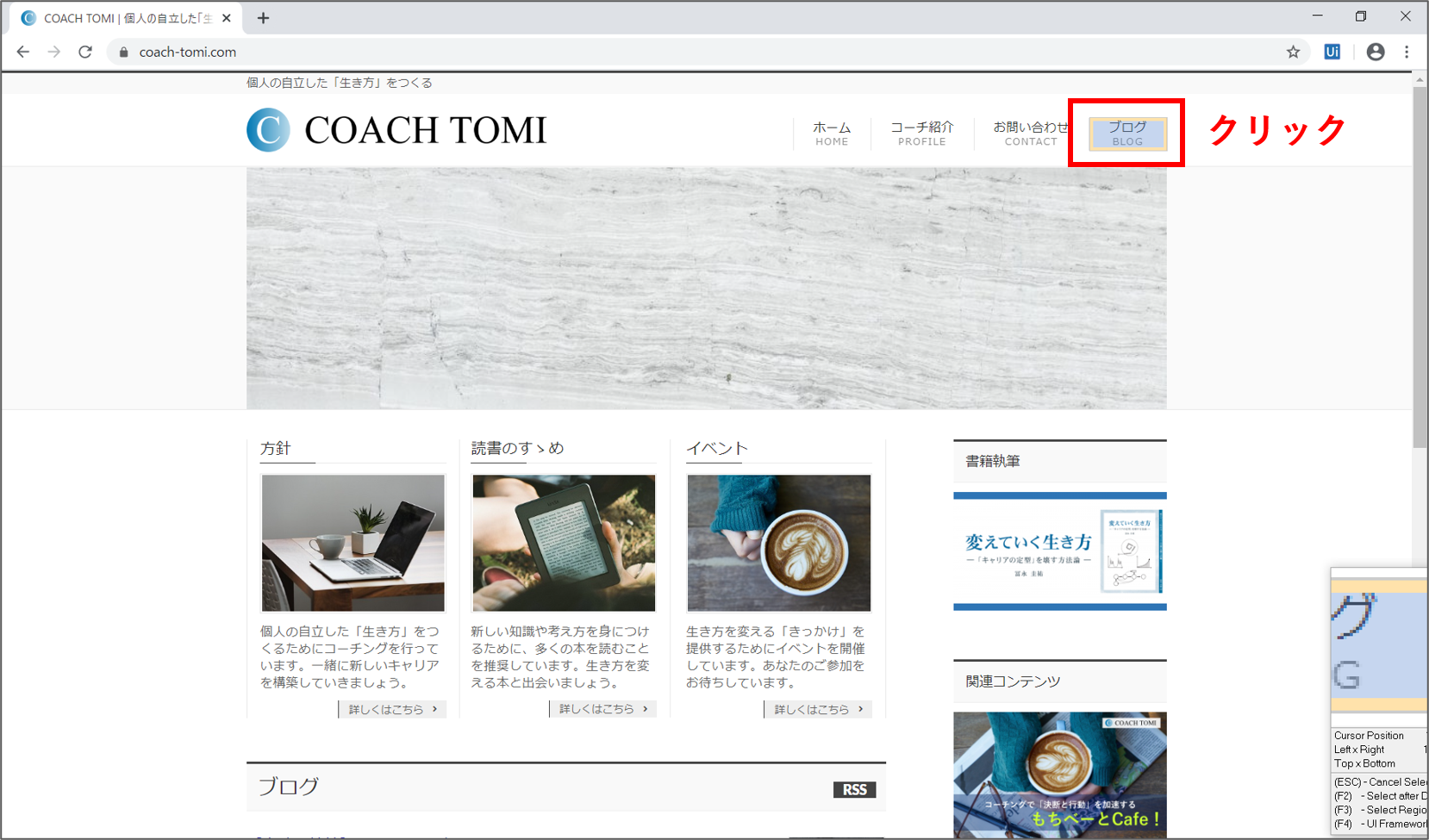Screen dimensions: 1429x840
Task: Click the browser back arrow
Action: pyautogui.click(x=23, y=52)
